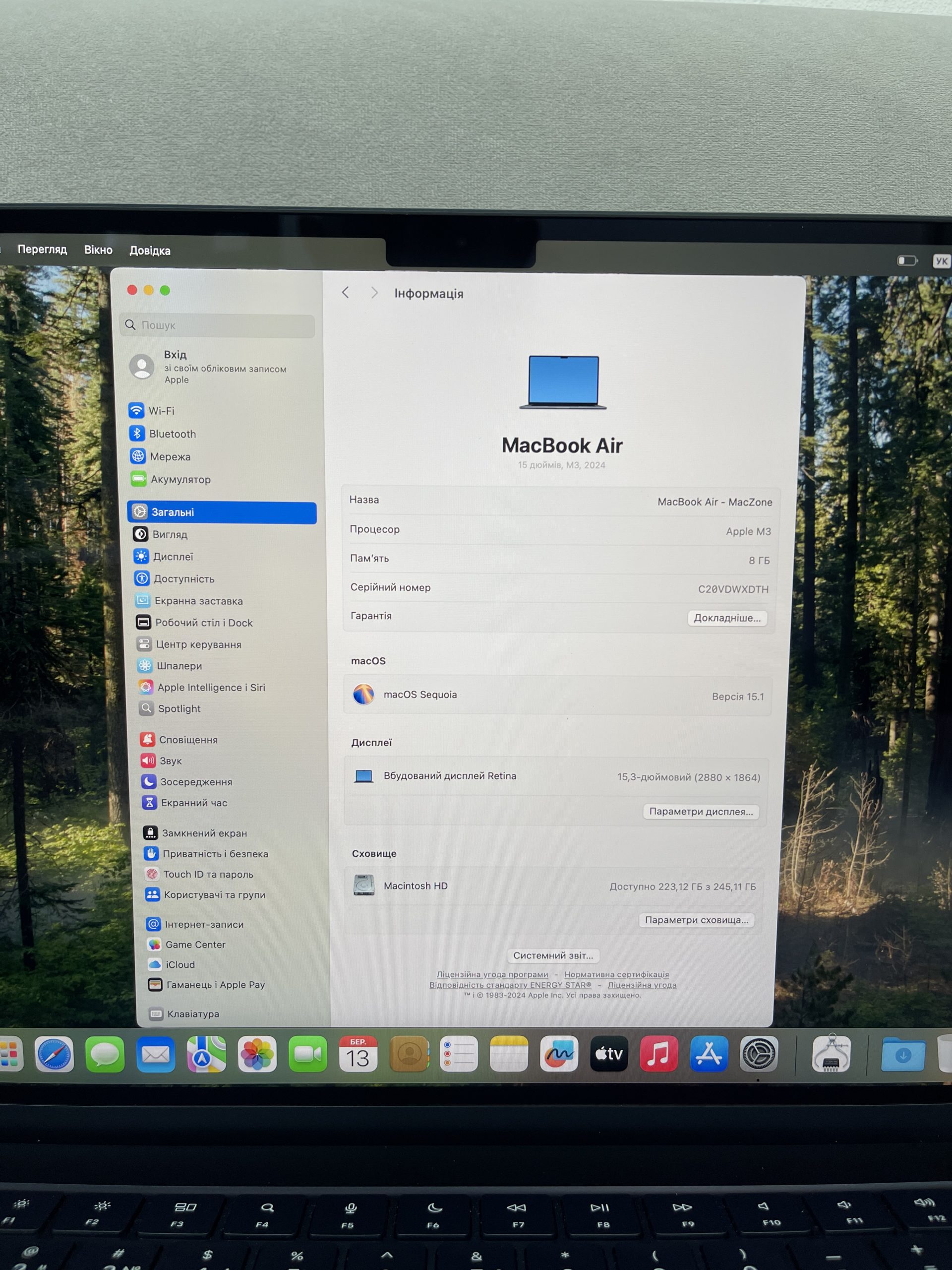Open Замкнений екран settings
The image size is (952, 1270).
pyautogui.click(x=196, y=832)
